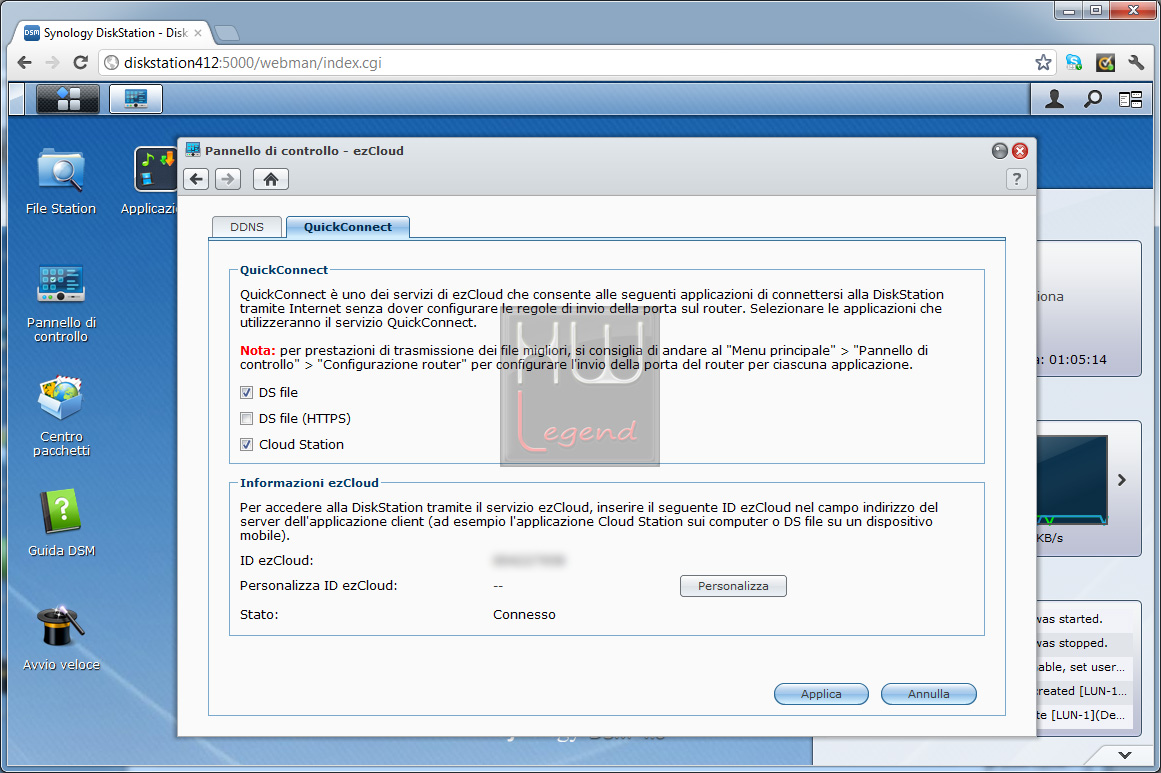Return to control panel home
Image resolution: width=1161 pixels, height=773 pixels.
(271, 179)
